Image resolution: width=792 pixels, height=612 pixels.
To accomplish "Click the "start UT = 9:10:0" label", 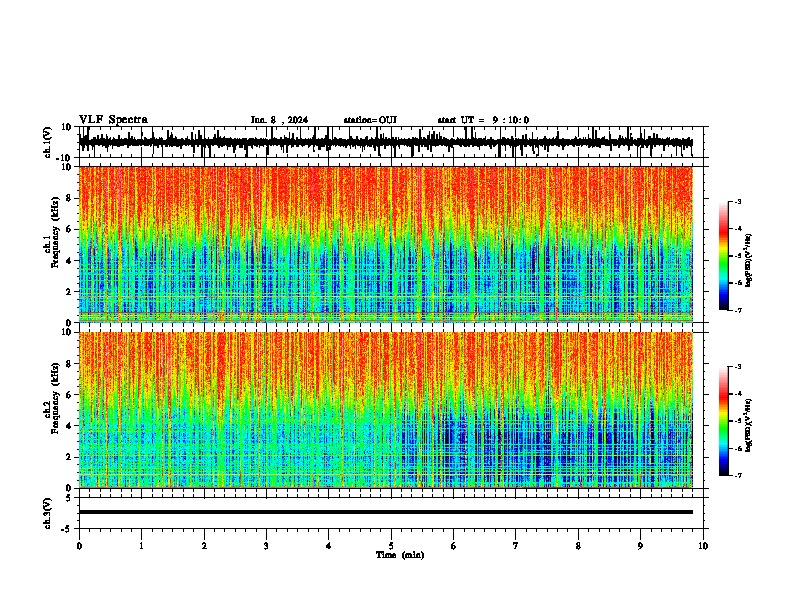I will [x=483, y=120].
